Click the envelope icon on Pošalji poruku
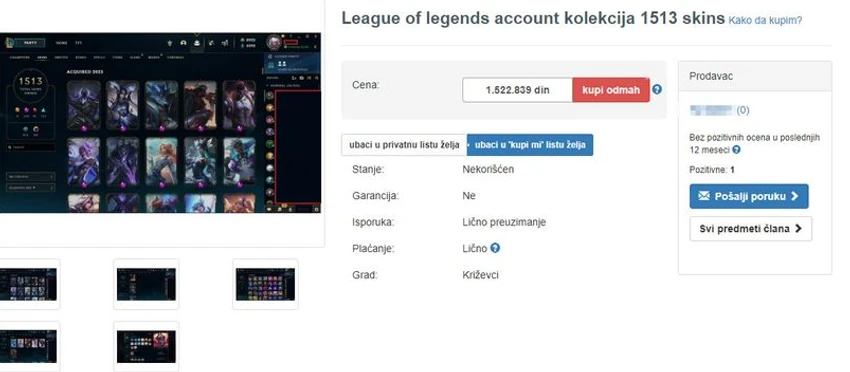Image resolution: width=850 pixels, height=372 pixels. (704, 196)
